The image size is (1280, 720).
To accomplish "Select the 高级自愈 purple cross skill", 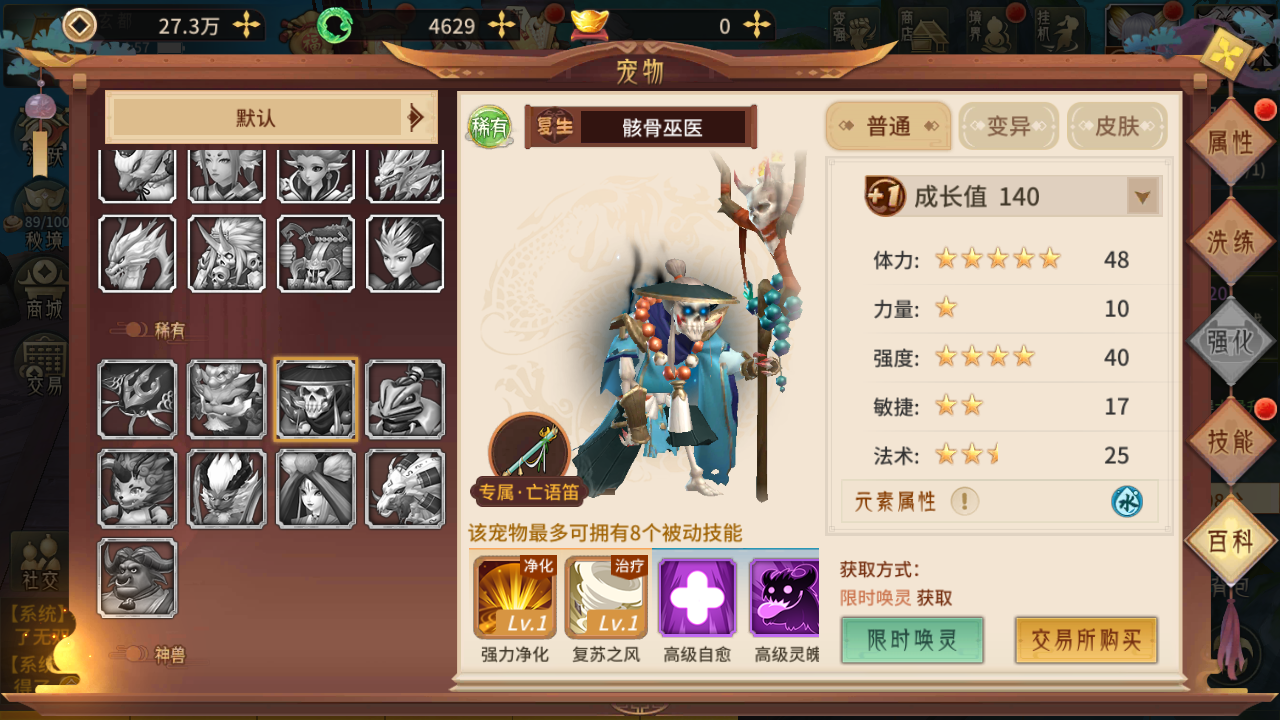I will (x=697, y=598).
